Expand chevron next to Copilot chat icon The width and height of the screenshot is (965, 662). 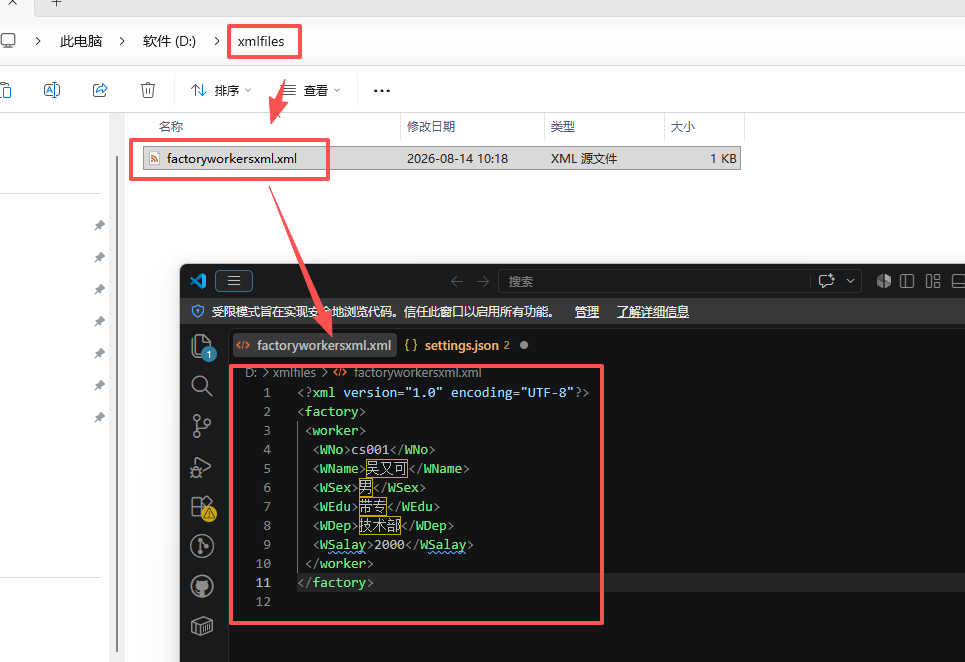tap(850, 281)
